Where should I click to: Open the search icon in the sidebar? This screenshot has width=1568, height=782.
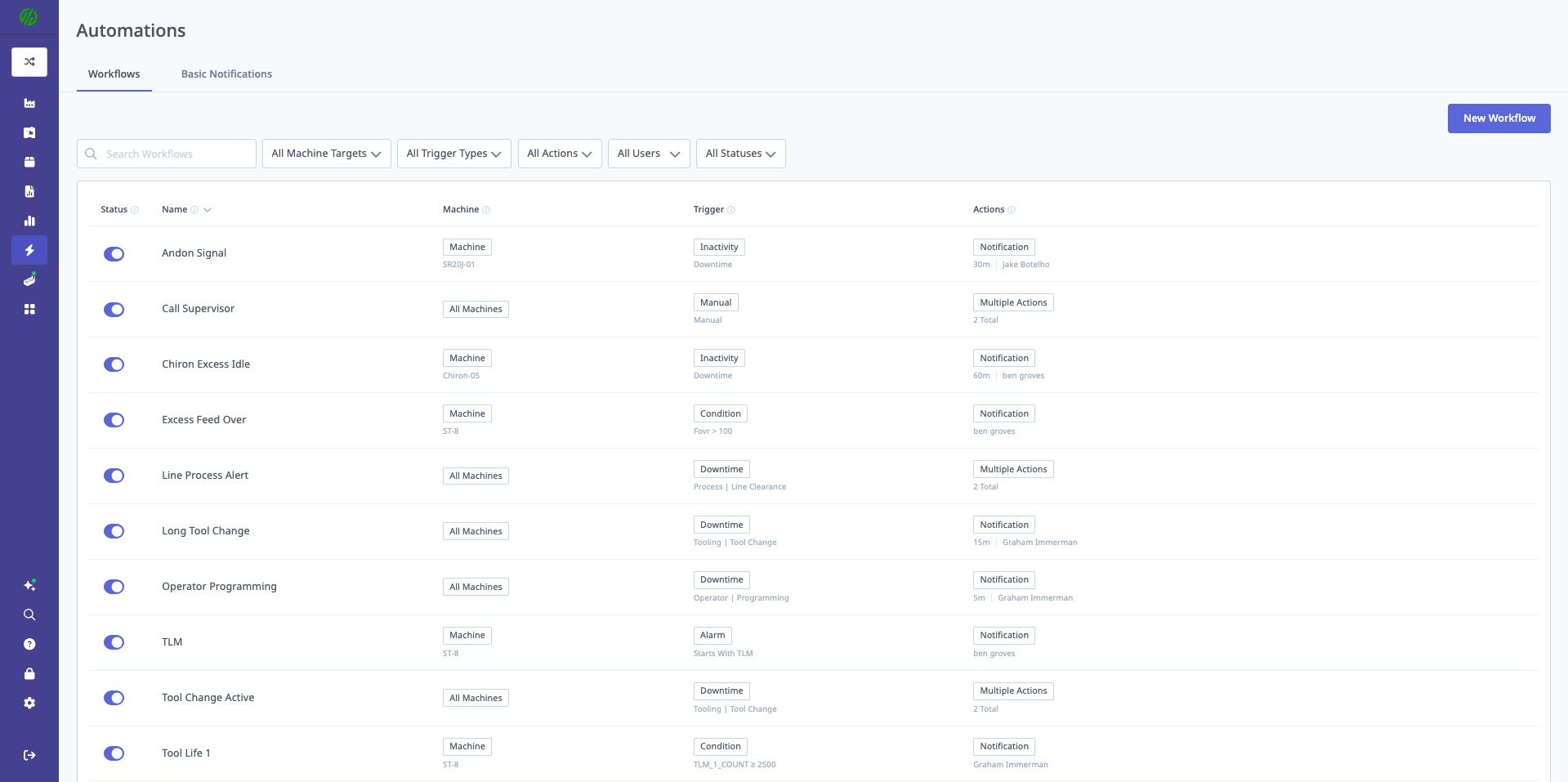pyautogui.click(x=29, y=614)
